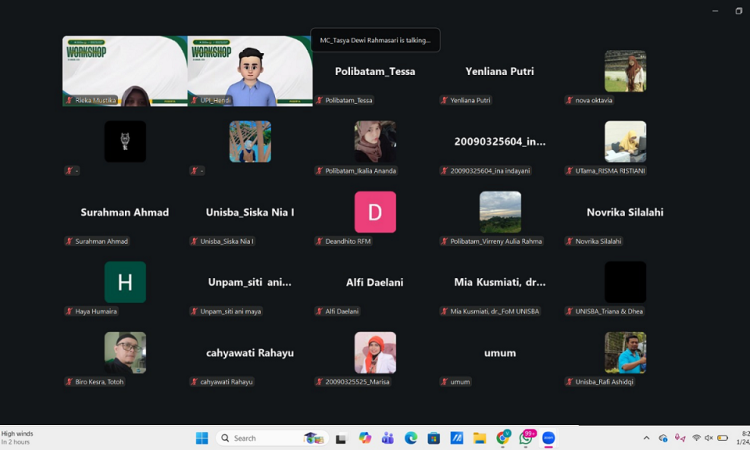Screen dimensions: 750x450
Task: Click muted mic icon next to Yenliana Putri
Action: coord(444,101)
